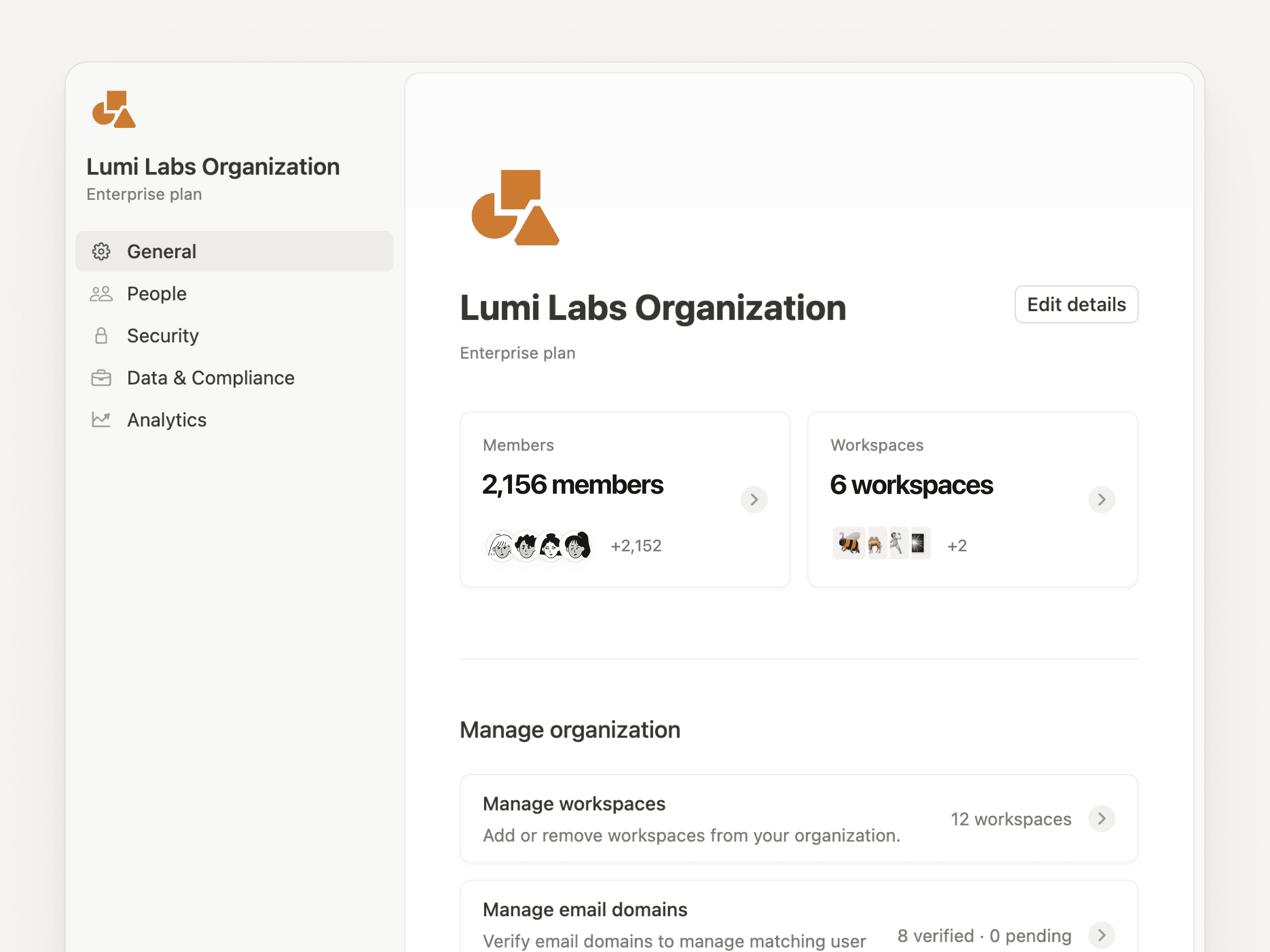Open Manage workspaces

(574, 803)
